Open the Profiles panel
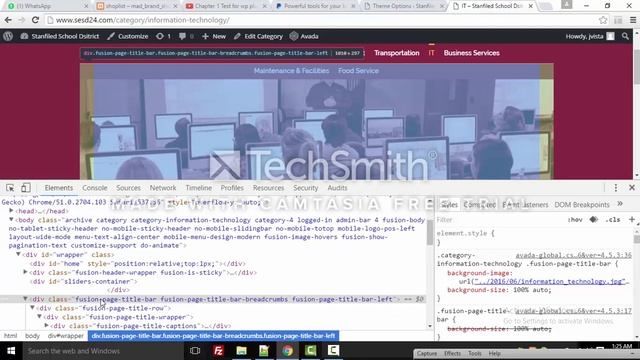This screenshot has height=360, width=640. pyautogui.click(x=232, y=188)
